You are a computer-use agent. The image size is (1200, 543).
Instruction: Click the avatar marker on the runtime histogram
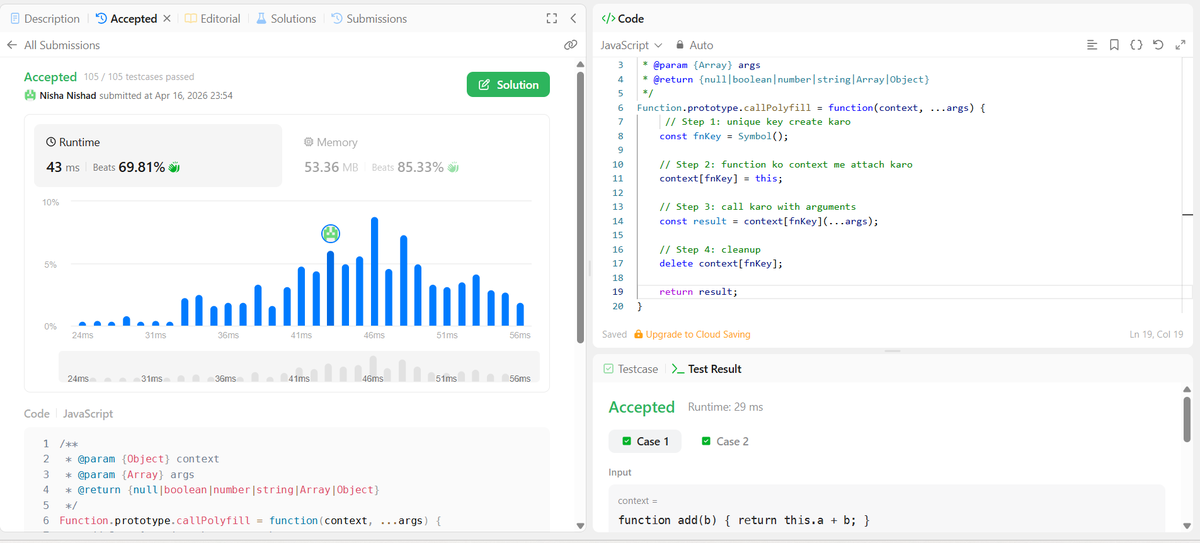pyautogui.click(x=331, y=233)
